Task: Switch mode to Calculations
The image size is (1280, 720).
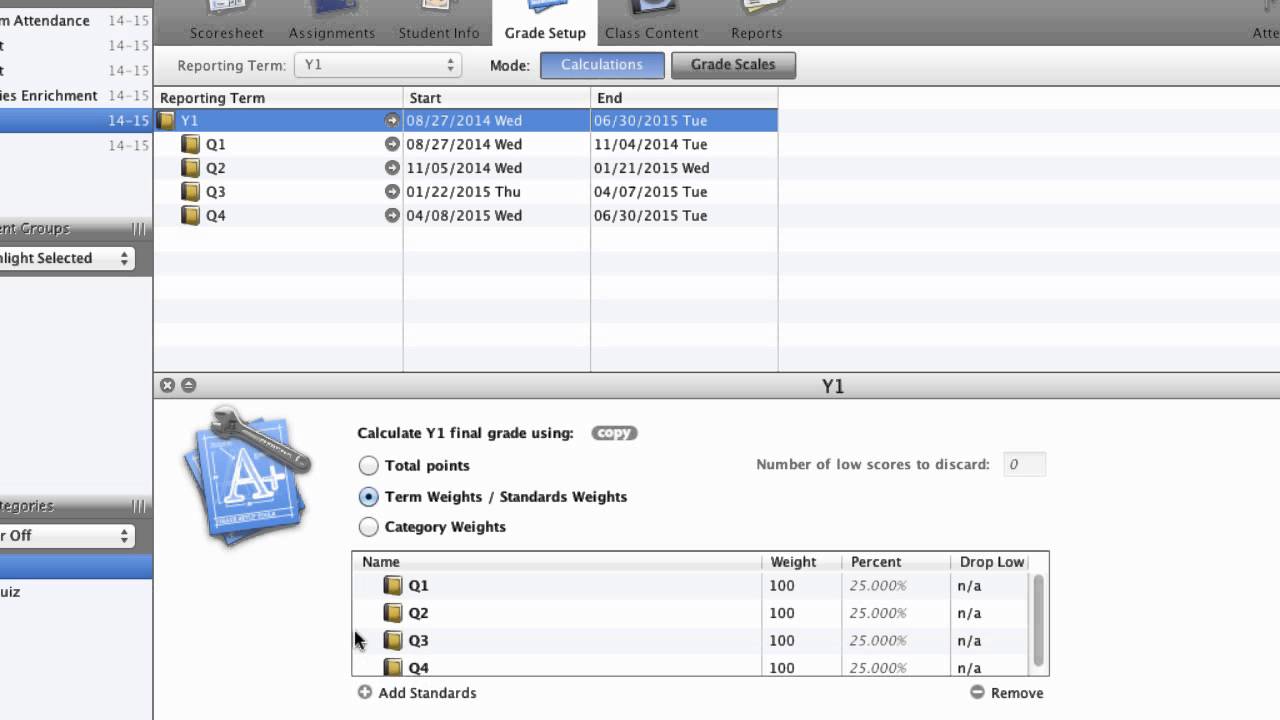Action: tap(602, 65)
